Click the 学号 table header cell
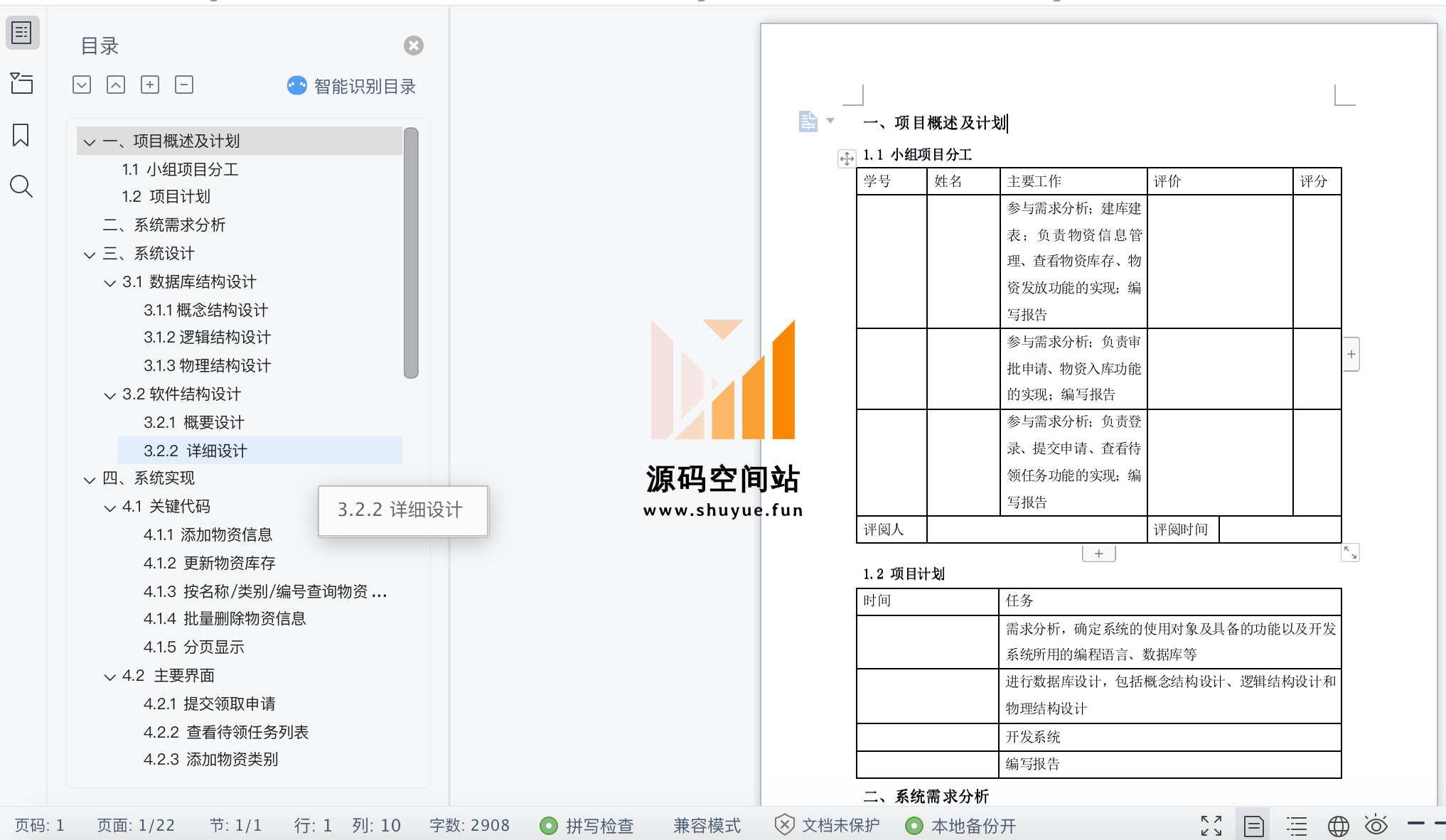This screenshot has height=840, width=1446. click(x=892, y=181)
